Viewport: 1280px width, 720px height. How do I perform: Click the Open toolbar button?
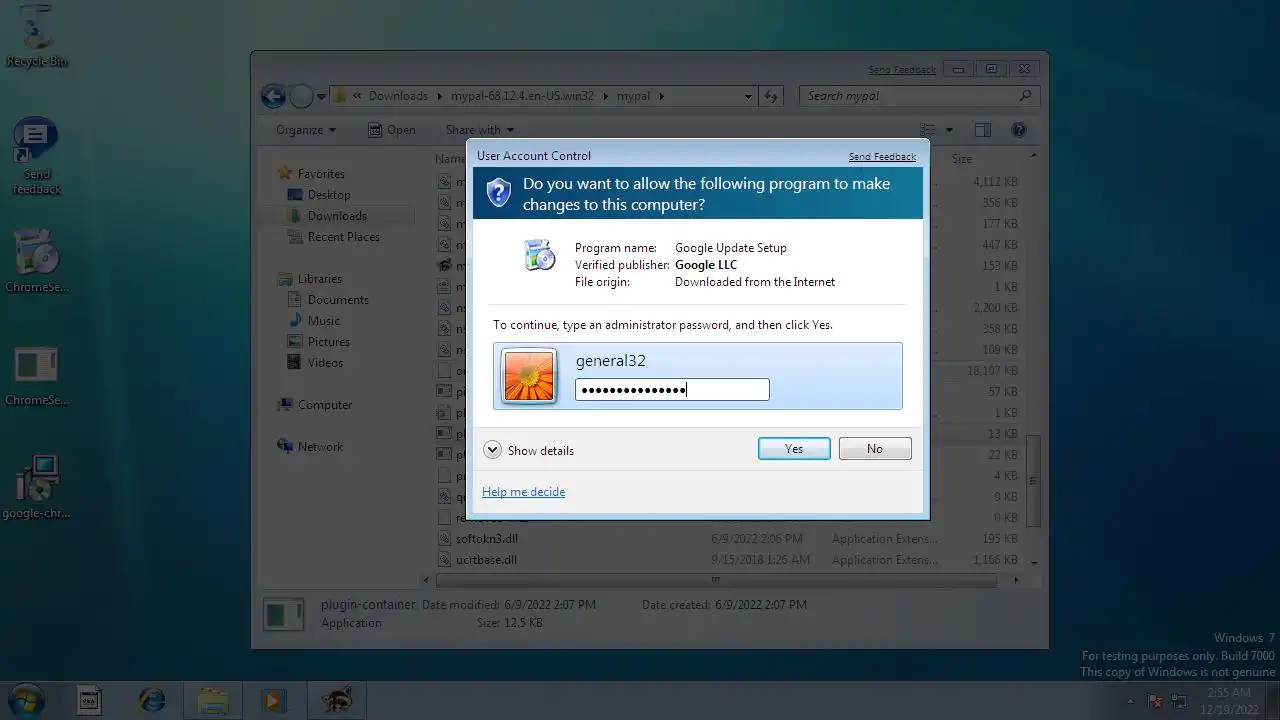(392, 130)
